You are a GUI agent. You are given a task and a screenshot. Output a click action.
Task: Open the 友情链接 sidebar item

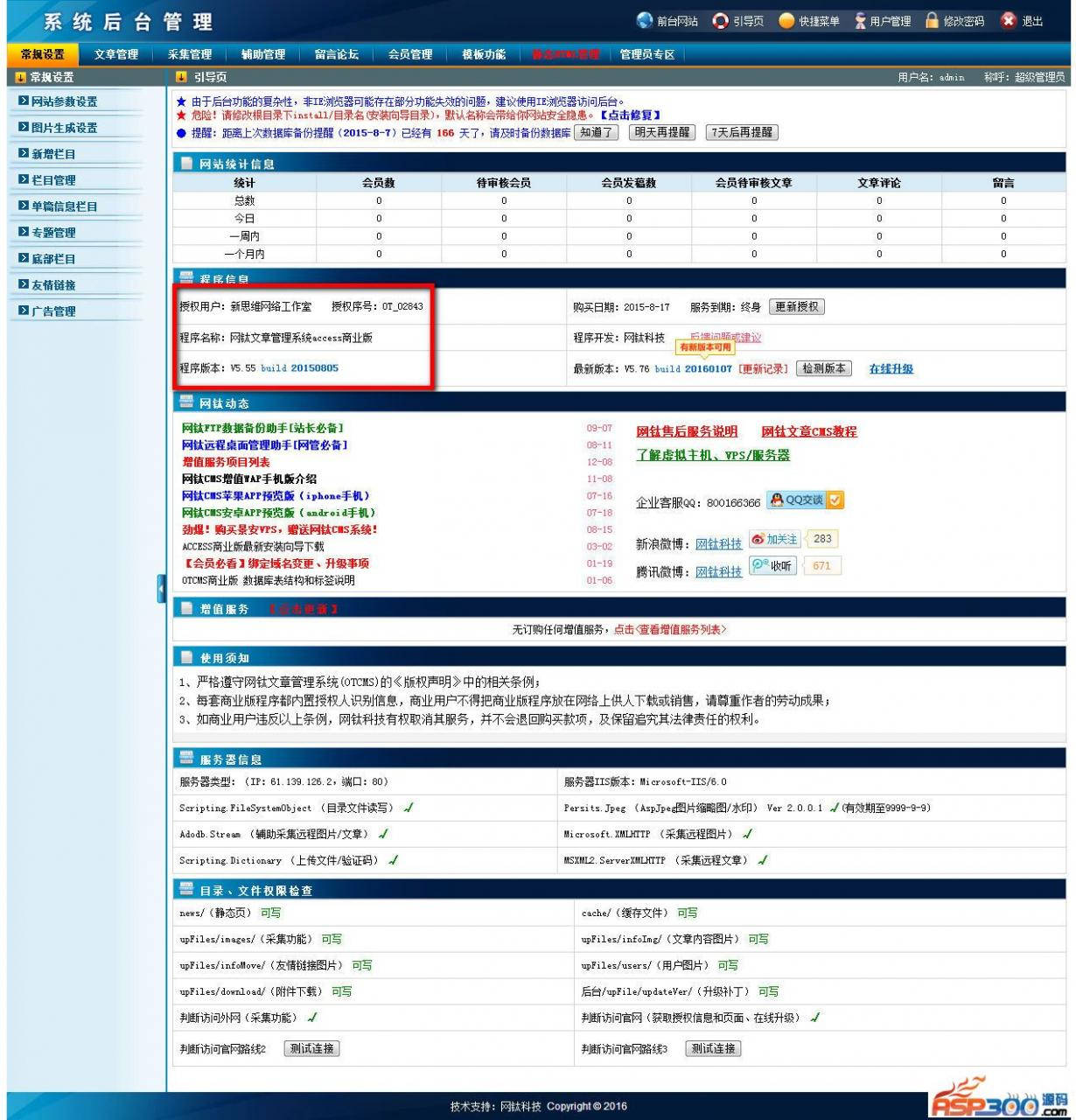[53, 285]
